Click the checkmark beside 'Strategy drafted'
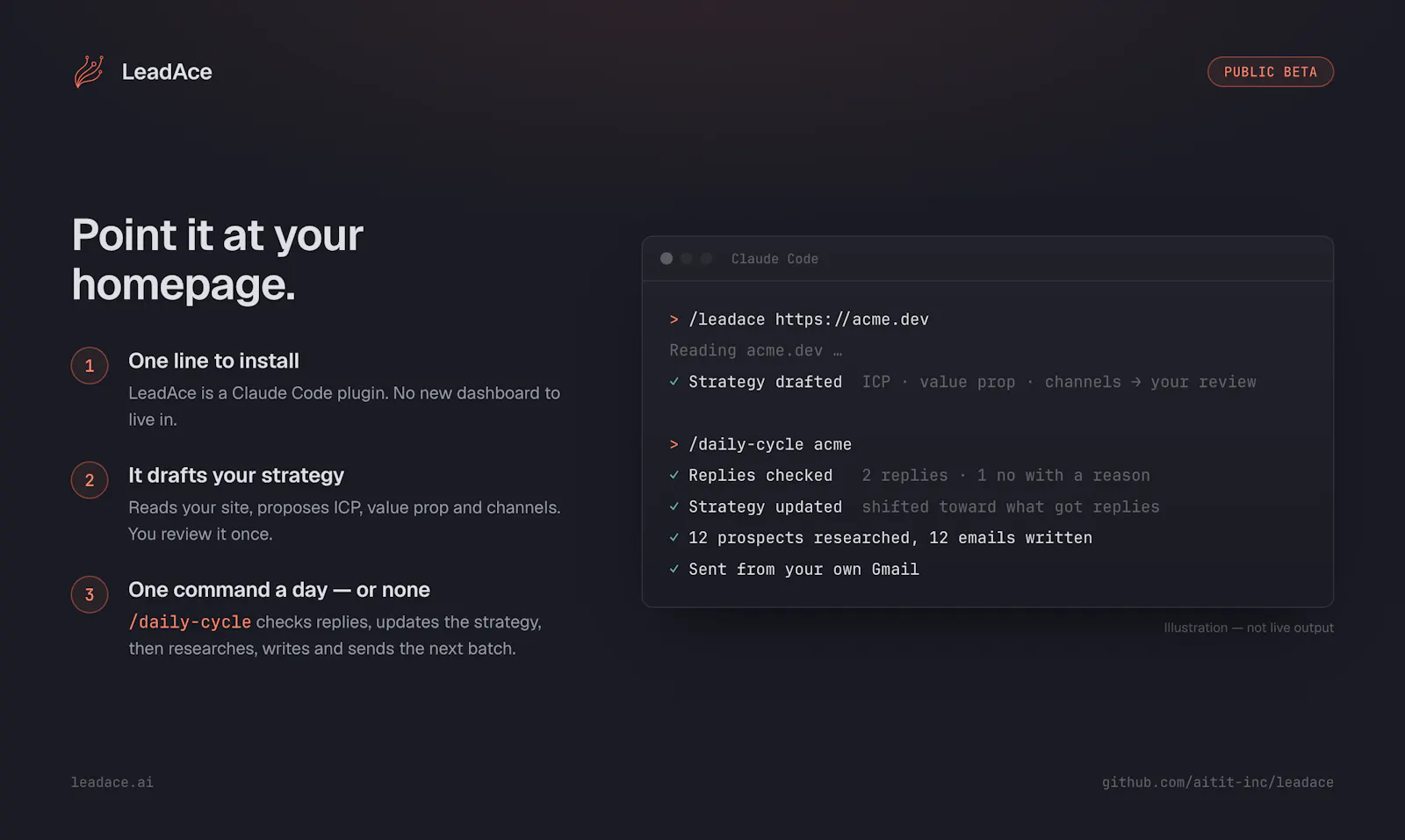The height and width of the screenshot is (840, 1405). coord(674,382)
